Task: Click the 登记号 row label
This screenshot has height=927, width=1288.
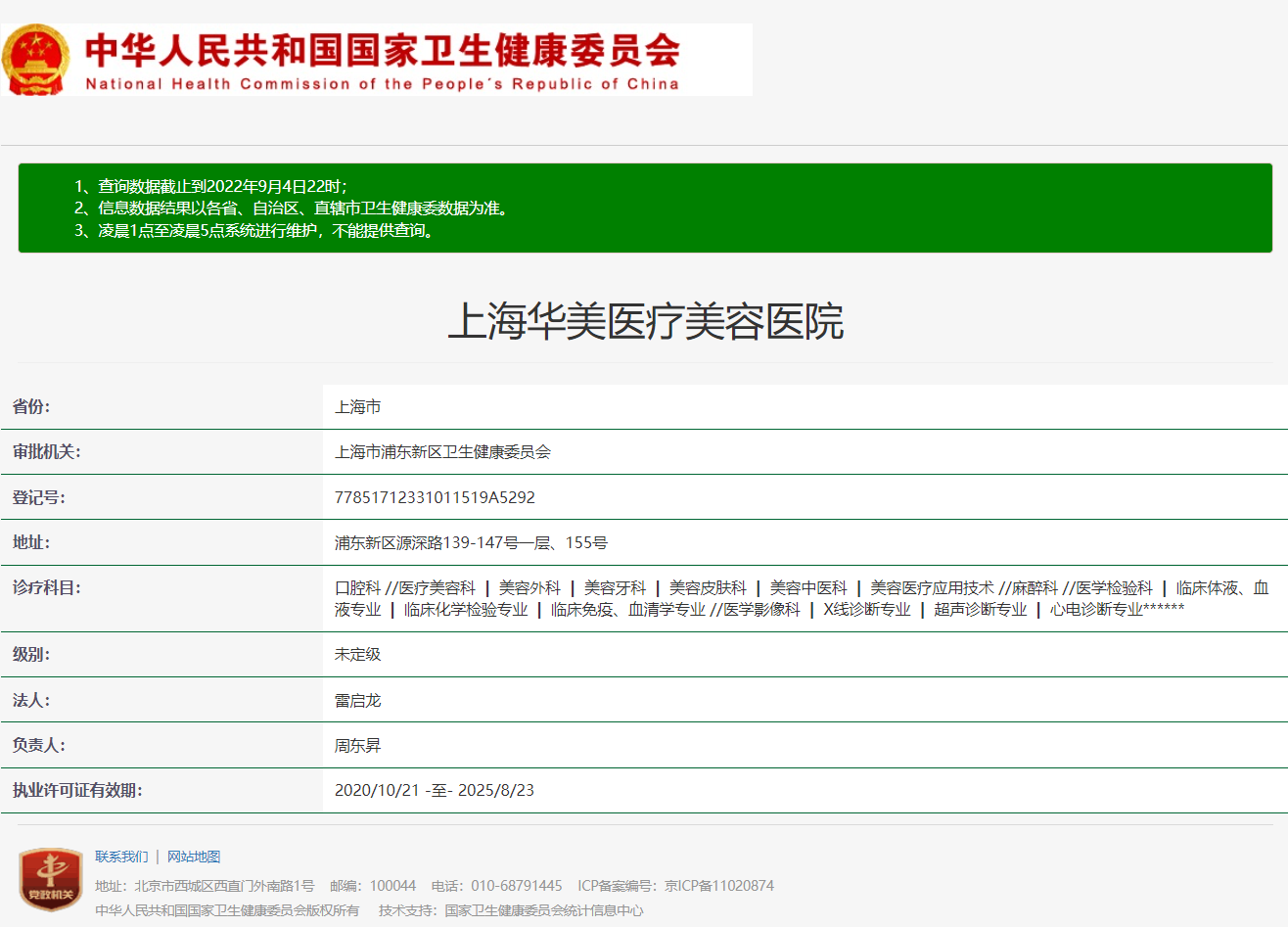Action: pyautogui.click(x=39, y=497)
